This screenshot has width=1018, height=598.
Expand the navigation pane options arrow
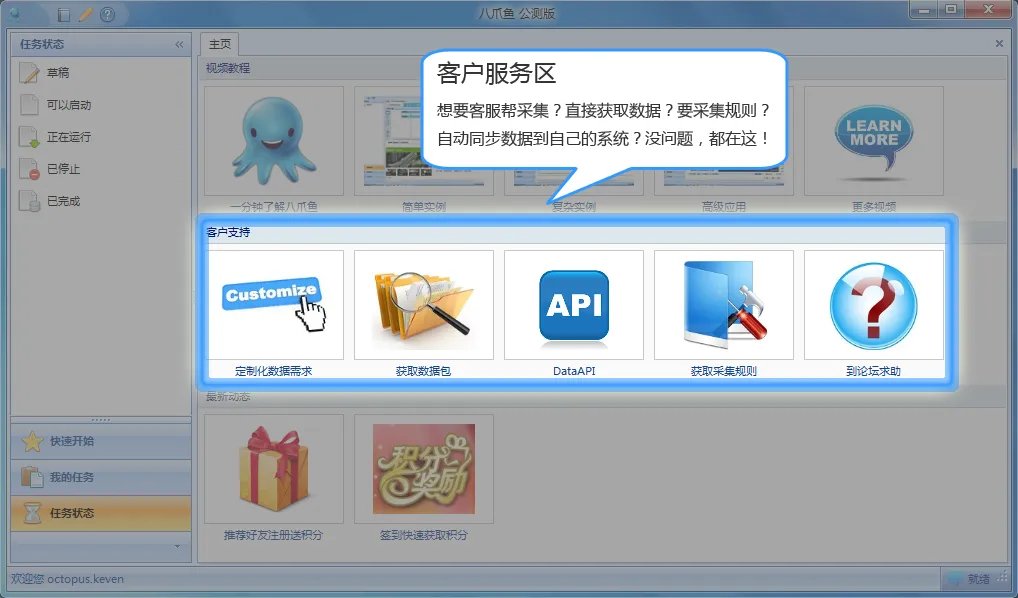(x=177, y=546)
